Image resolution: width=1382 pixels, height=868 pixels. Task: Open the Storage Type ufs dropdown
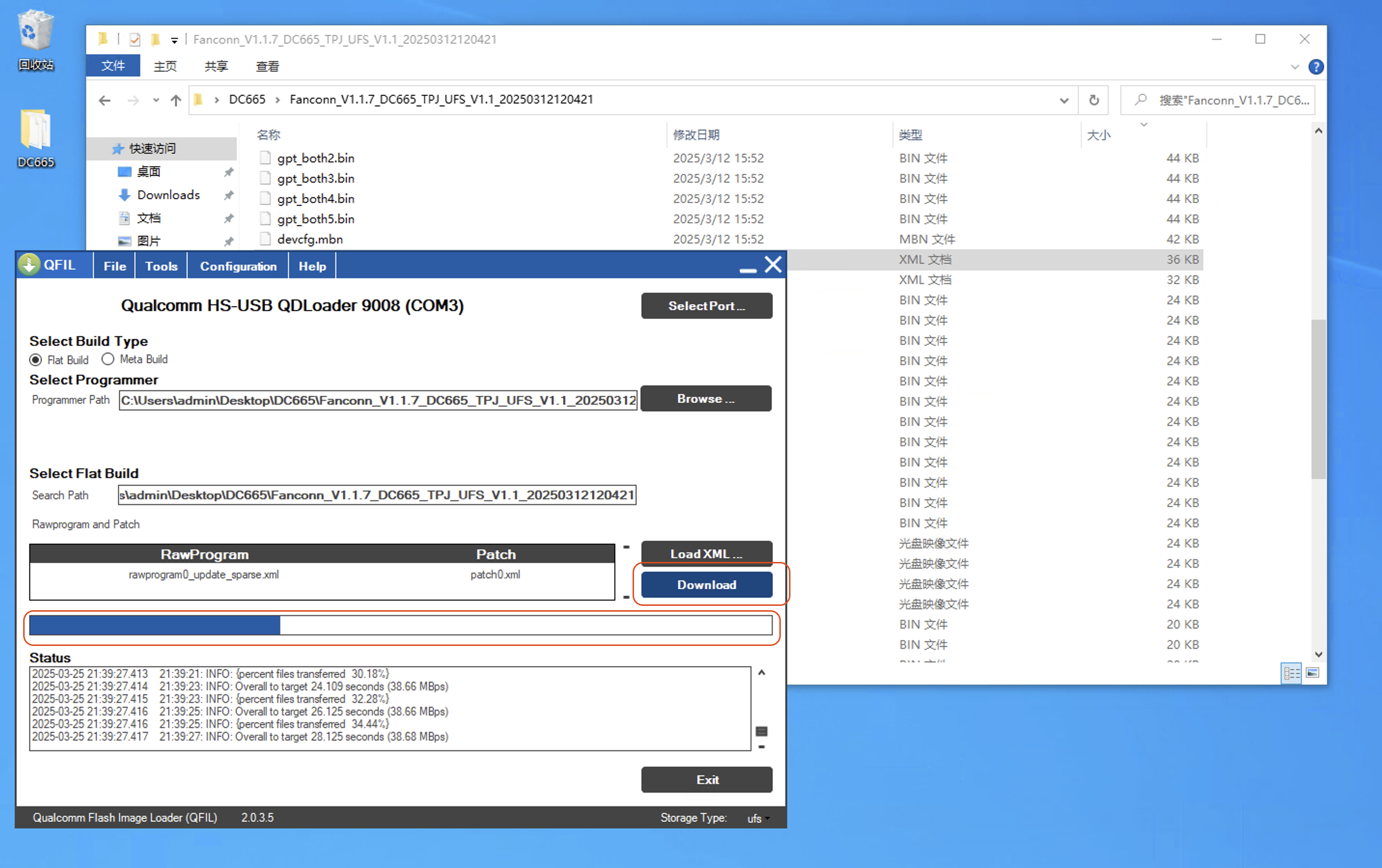[x=758, y=818]
